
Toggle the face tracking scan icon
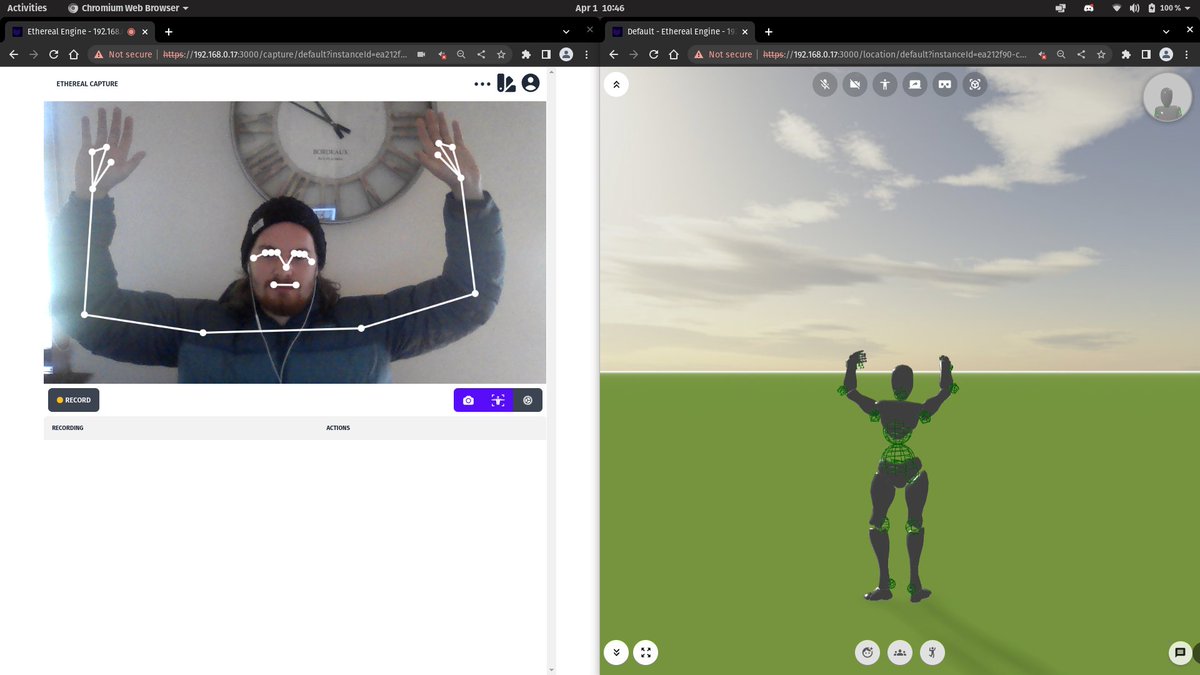(x=975, y=85)
